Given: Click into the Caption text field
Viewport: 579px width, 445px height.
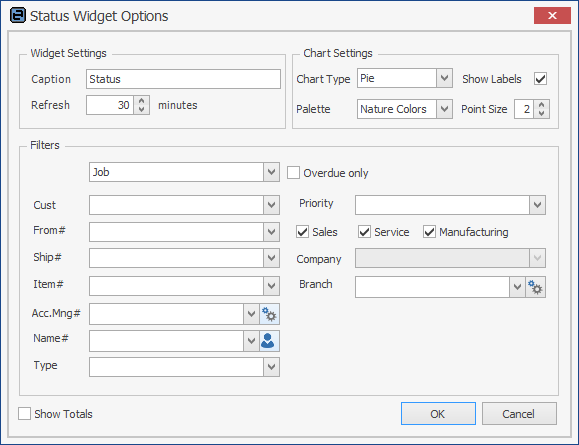Looking at the screenshot, I should click(x=183, y=79).
